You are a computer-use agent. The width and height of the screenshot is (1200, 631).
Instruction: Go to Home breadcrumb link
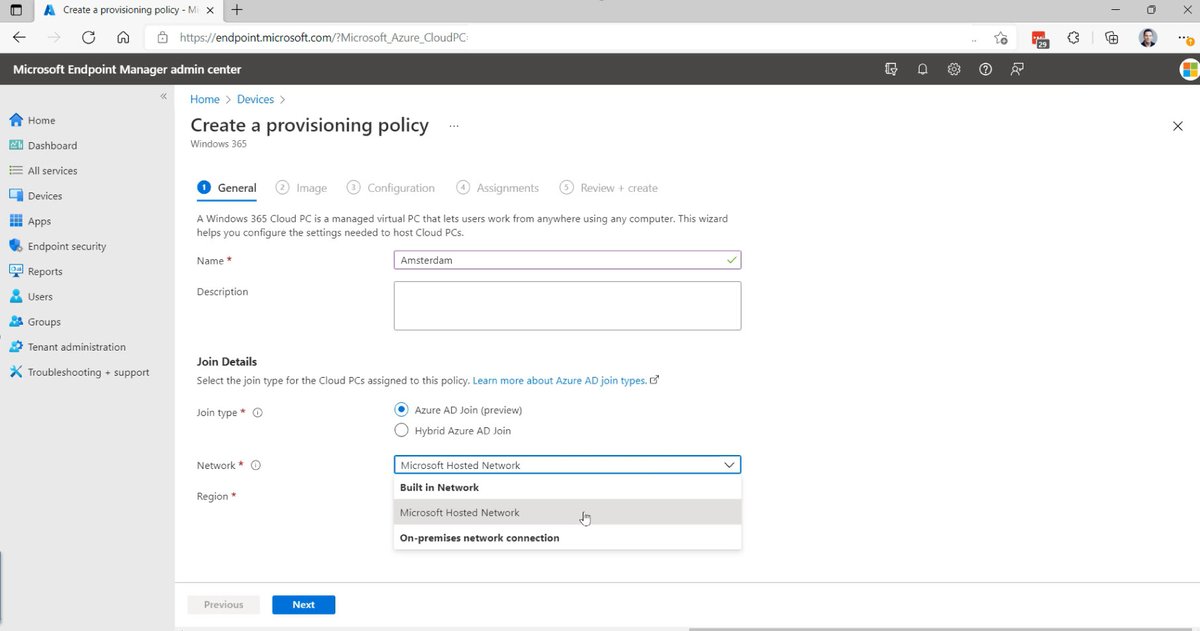pos(205,99)
